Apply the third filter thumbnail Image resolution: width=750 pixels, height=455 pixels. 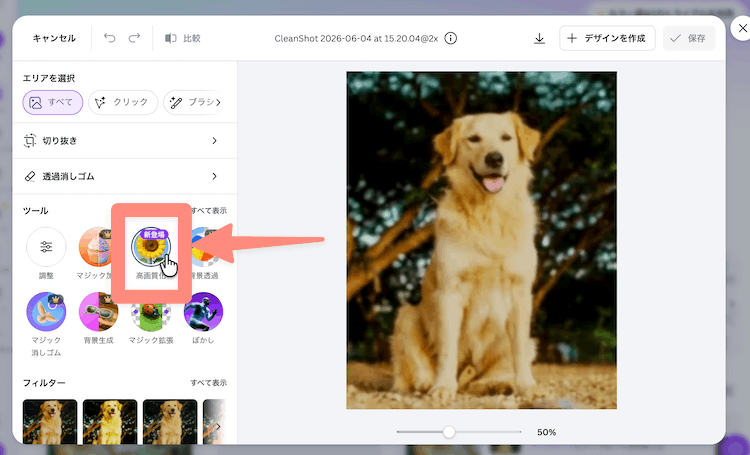[170, 422]
